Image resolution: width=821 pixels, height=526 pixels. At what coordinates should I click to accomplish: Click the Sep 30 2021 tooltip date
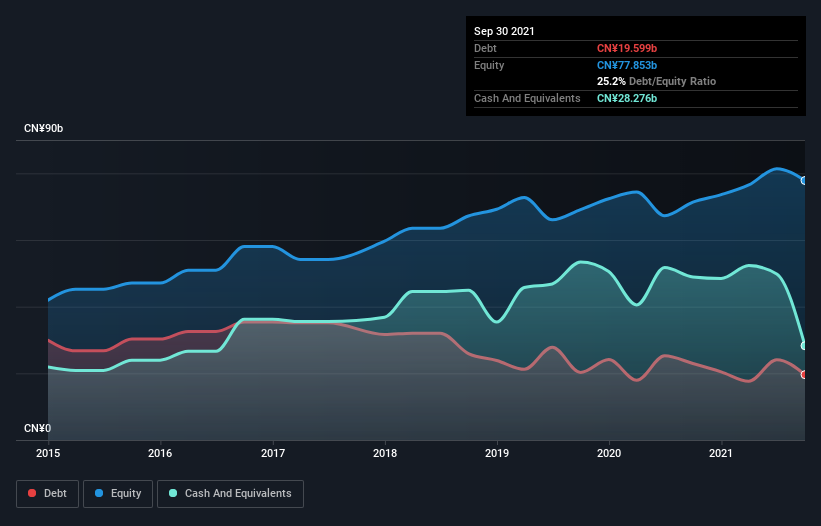(504, 31)
